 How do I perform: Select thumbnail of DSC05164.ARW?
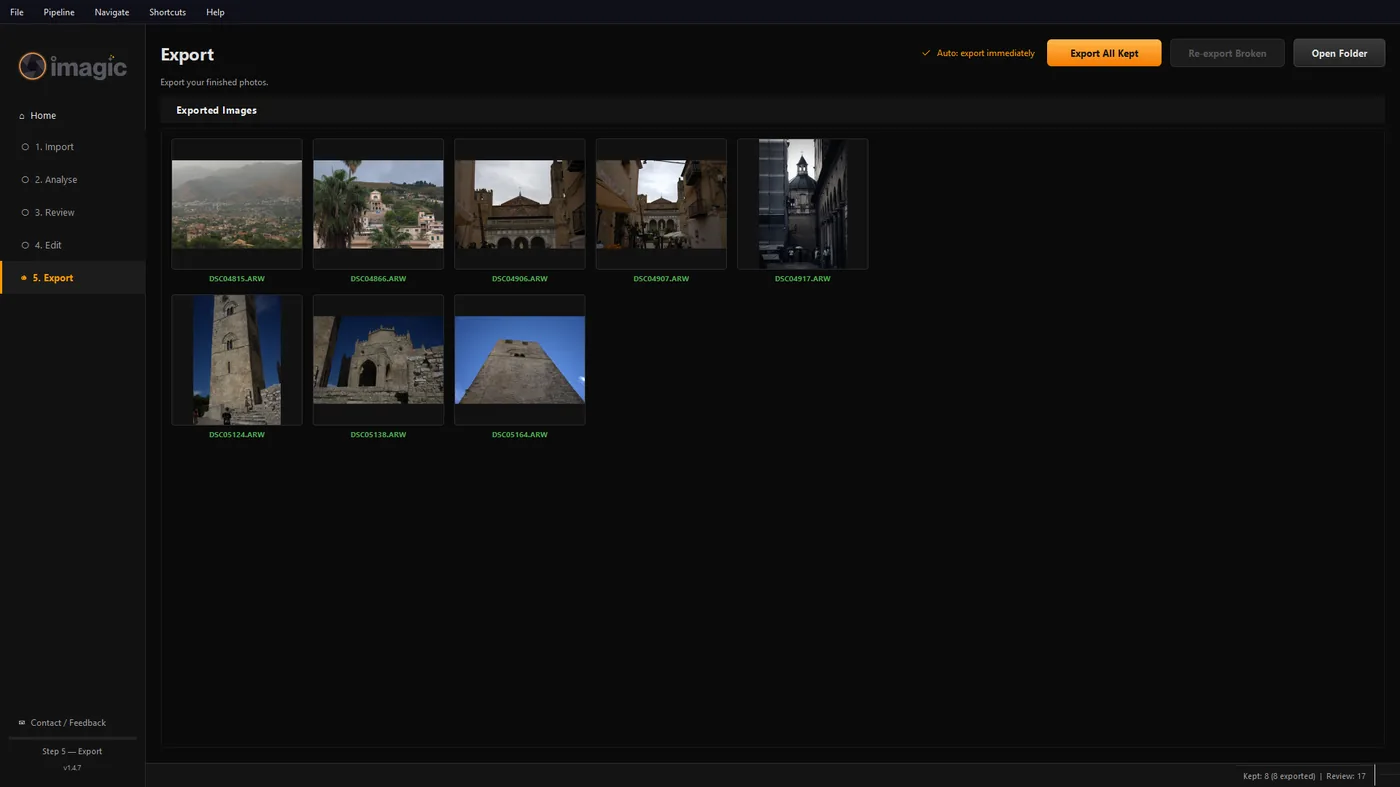(x=520, y=360)
